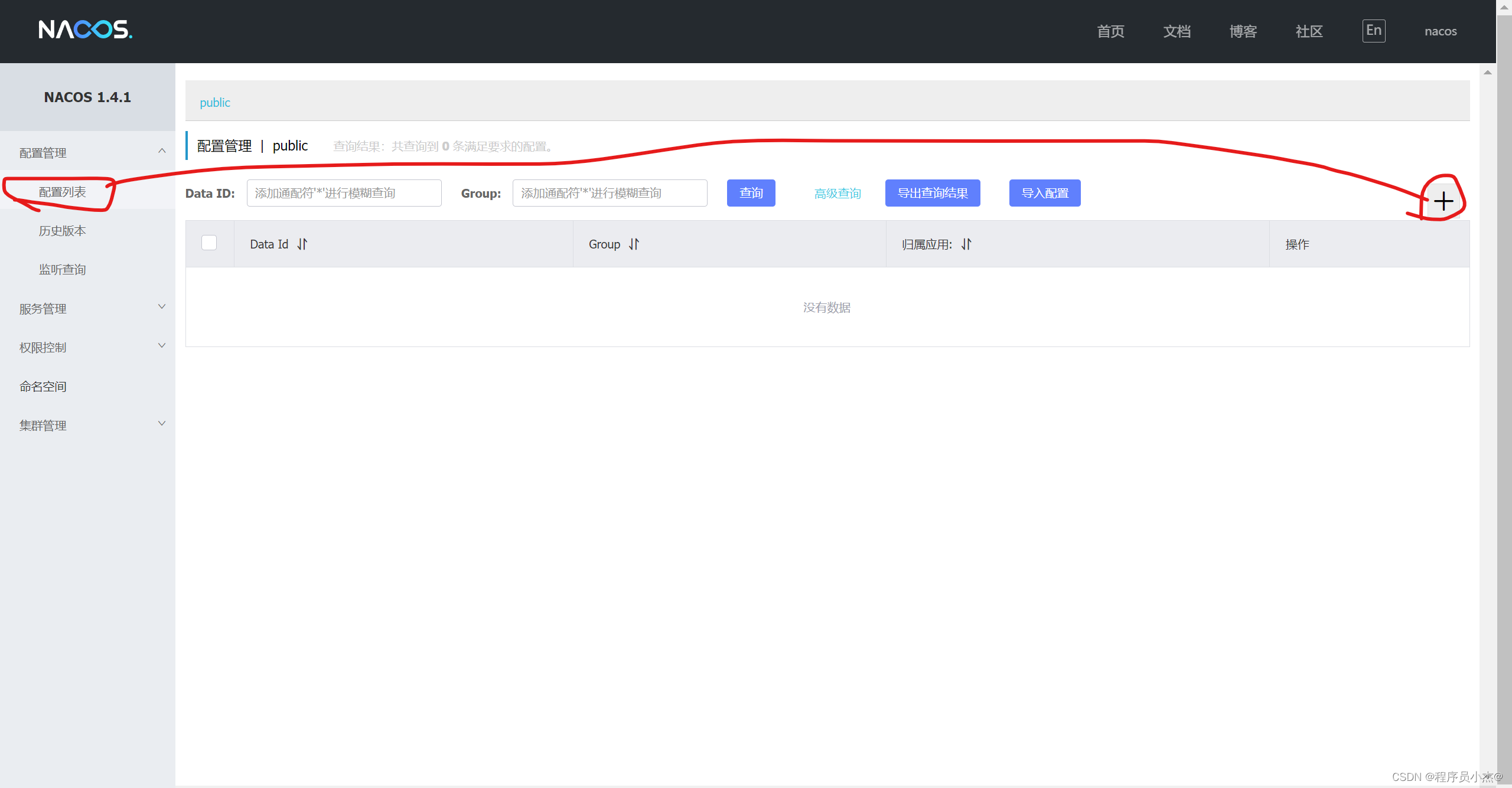Click the 导入配置 import button
This screenshot has height=788, width=1512.
tap(1045, 193)
